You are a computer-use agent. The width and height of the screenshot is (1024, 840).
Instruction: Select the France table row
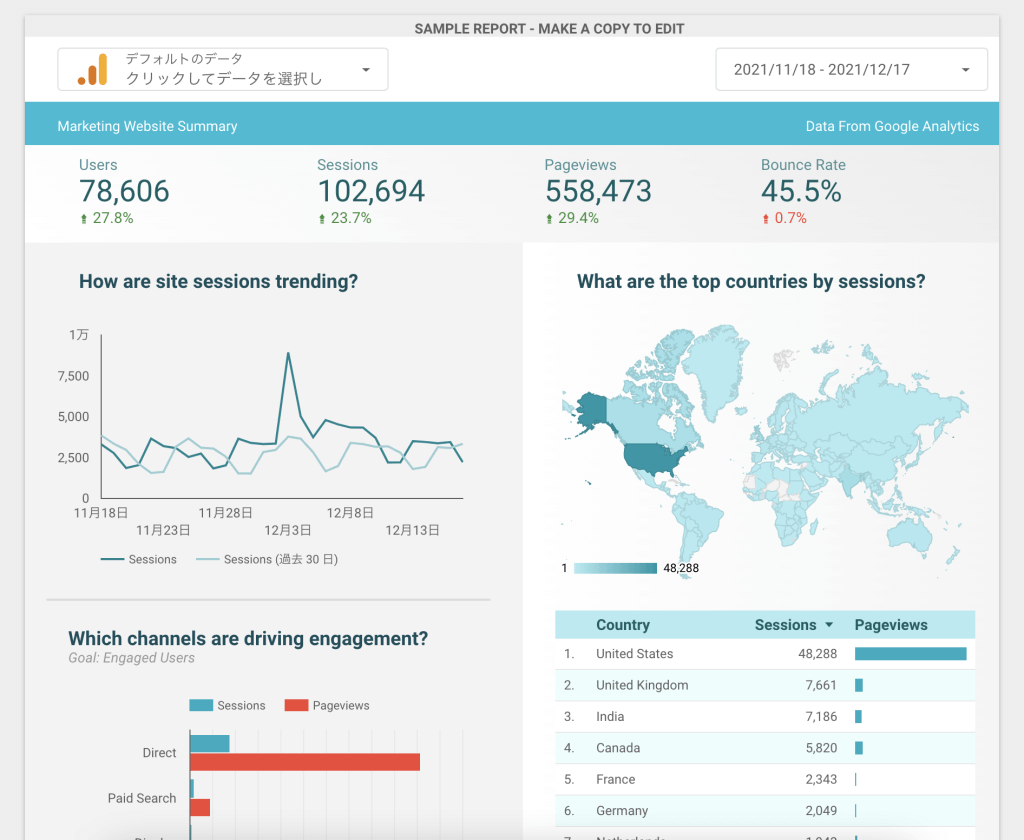click(x=765, y=779)
